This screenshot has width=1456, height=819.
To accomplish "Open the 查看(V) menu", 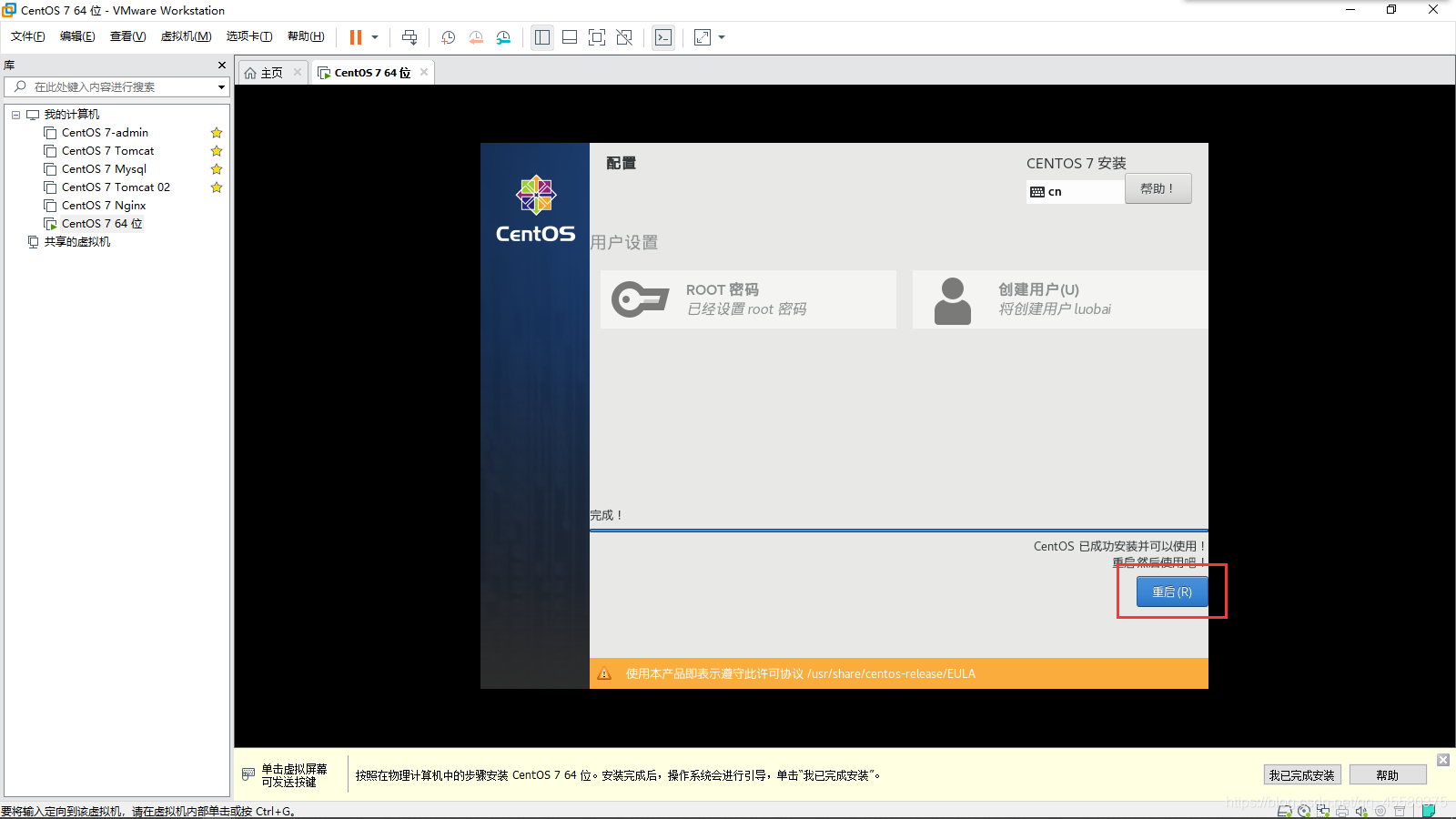I will point(127,36).
